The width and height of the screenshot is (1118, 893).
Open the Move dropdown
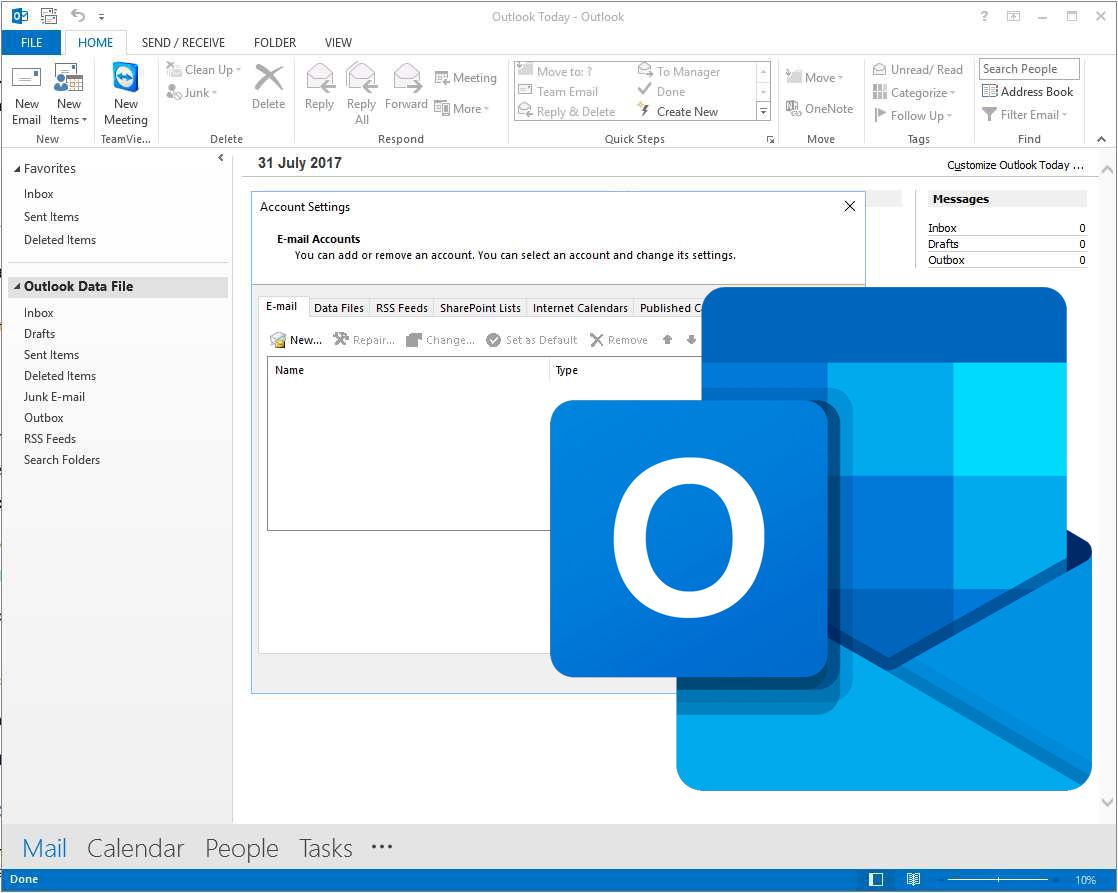click(x=817, y=76)
